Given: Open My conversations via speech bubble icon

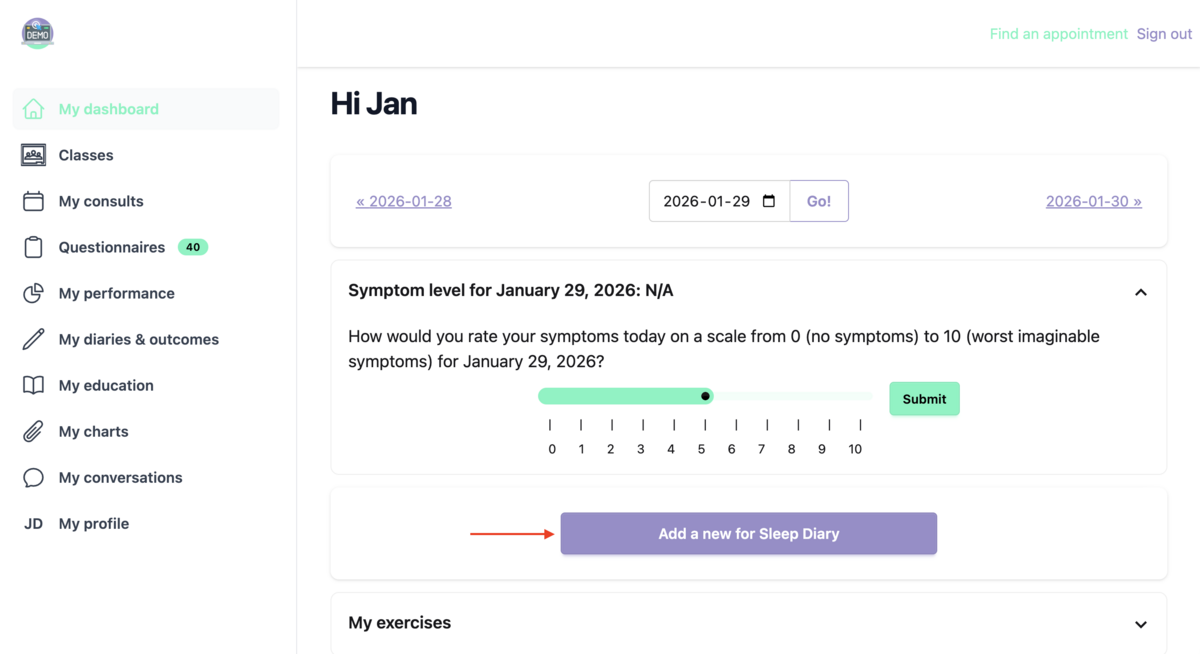Looking at the screenshot, I should point(33,477).
